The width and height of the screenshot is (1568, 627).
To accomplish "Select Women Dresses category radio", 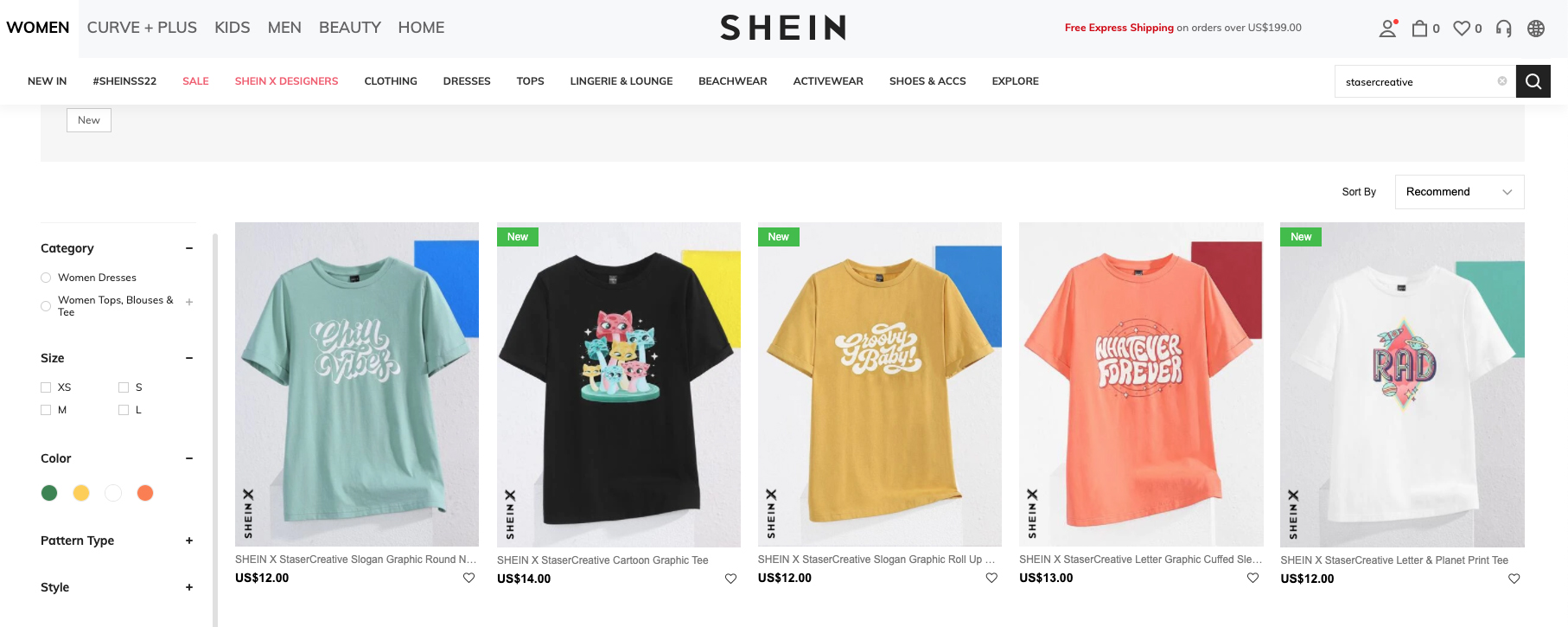I will 46,278.
